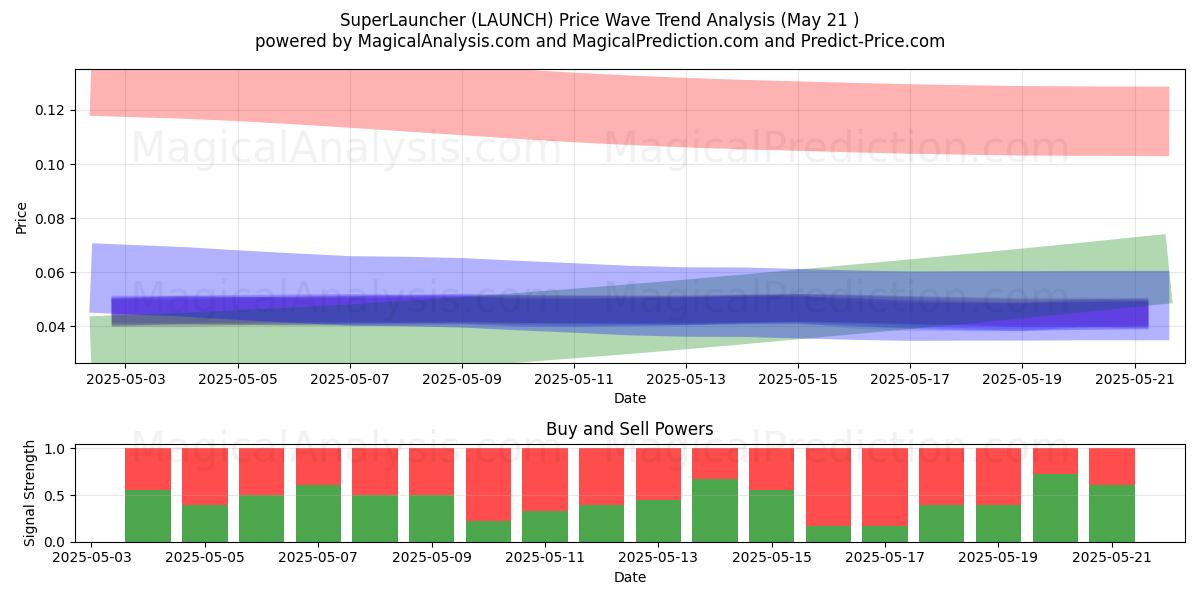Click 2025-05-03 on the price chart axis
1200x600 pixels.
click(x=126, y=380)
